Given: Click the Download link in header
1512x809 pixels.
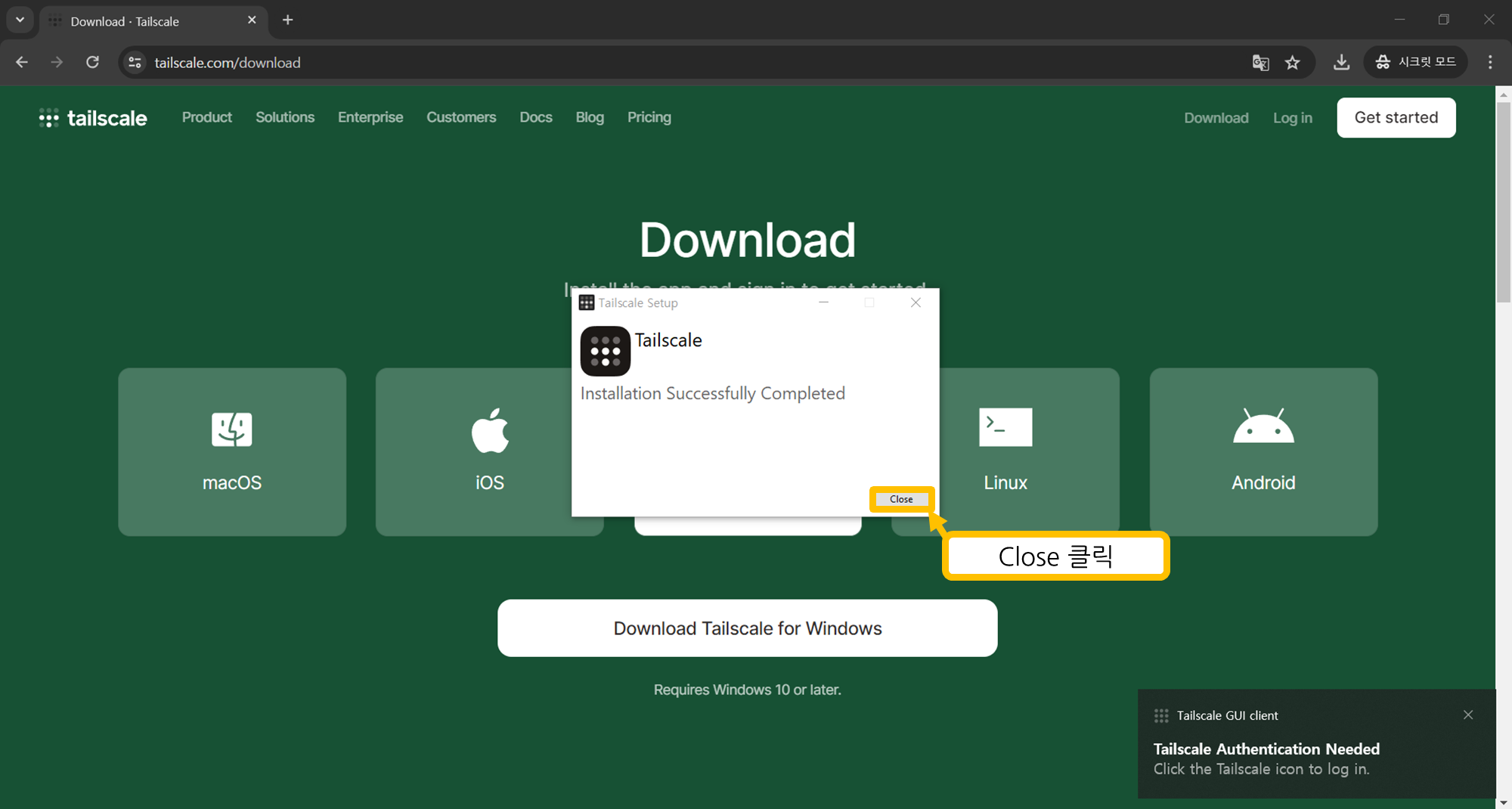Looking at the screenshot, I should pos(1216,118).
